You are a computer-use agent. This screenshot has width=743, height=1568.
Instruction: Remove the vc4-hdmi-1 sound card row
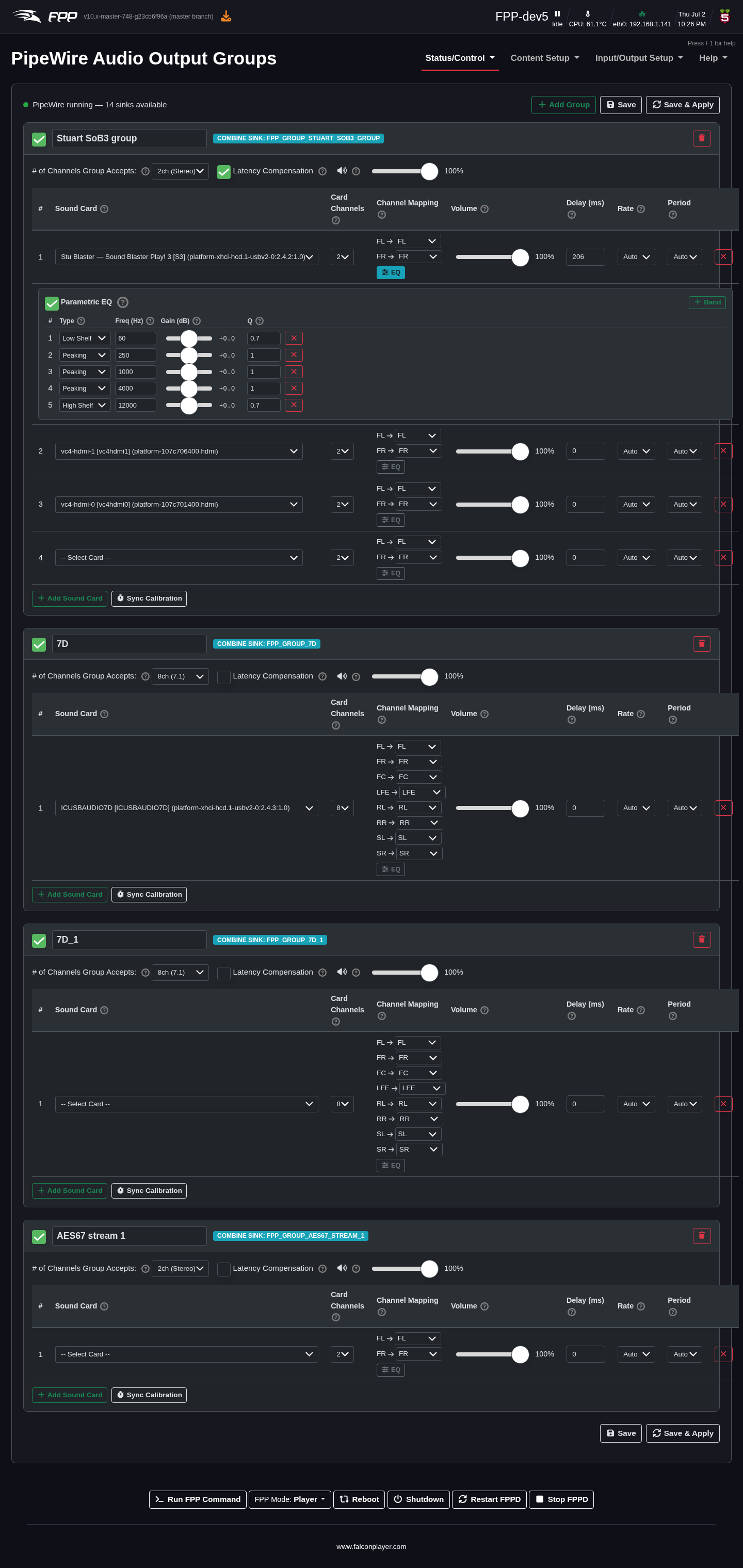pyautogui.click(x=723, y=451)
